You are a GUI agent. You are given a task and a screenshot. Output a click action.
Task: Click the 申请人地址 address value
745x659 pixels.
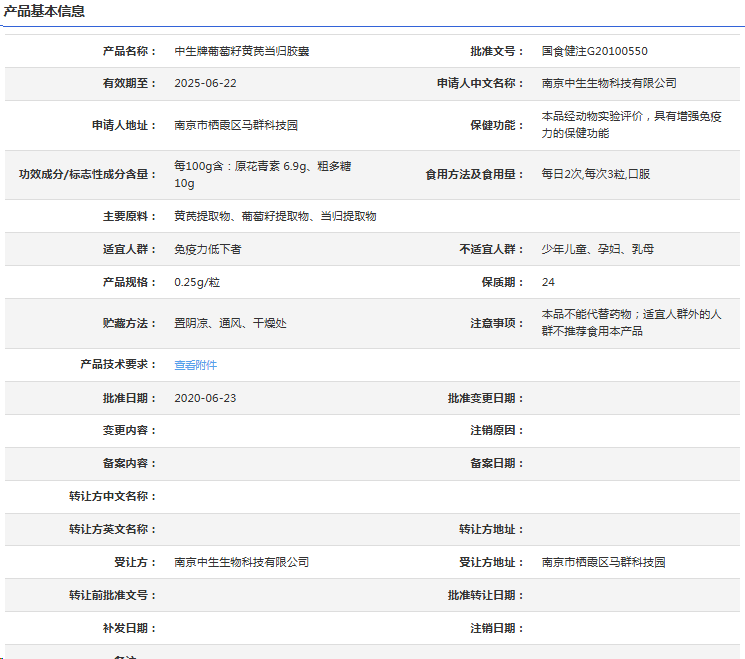[x=235, y=126]
